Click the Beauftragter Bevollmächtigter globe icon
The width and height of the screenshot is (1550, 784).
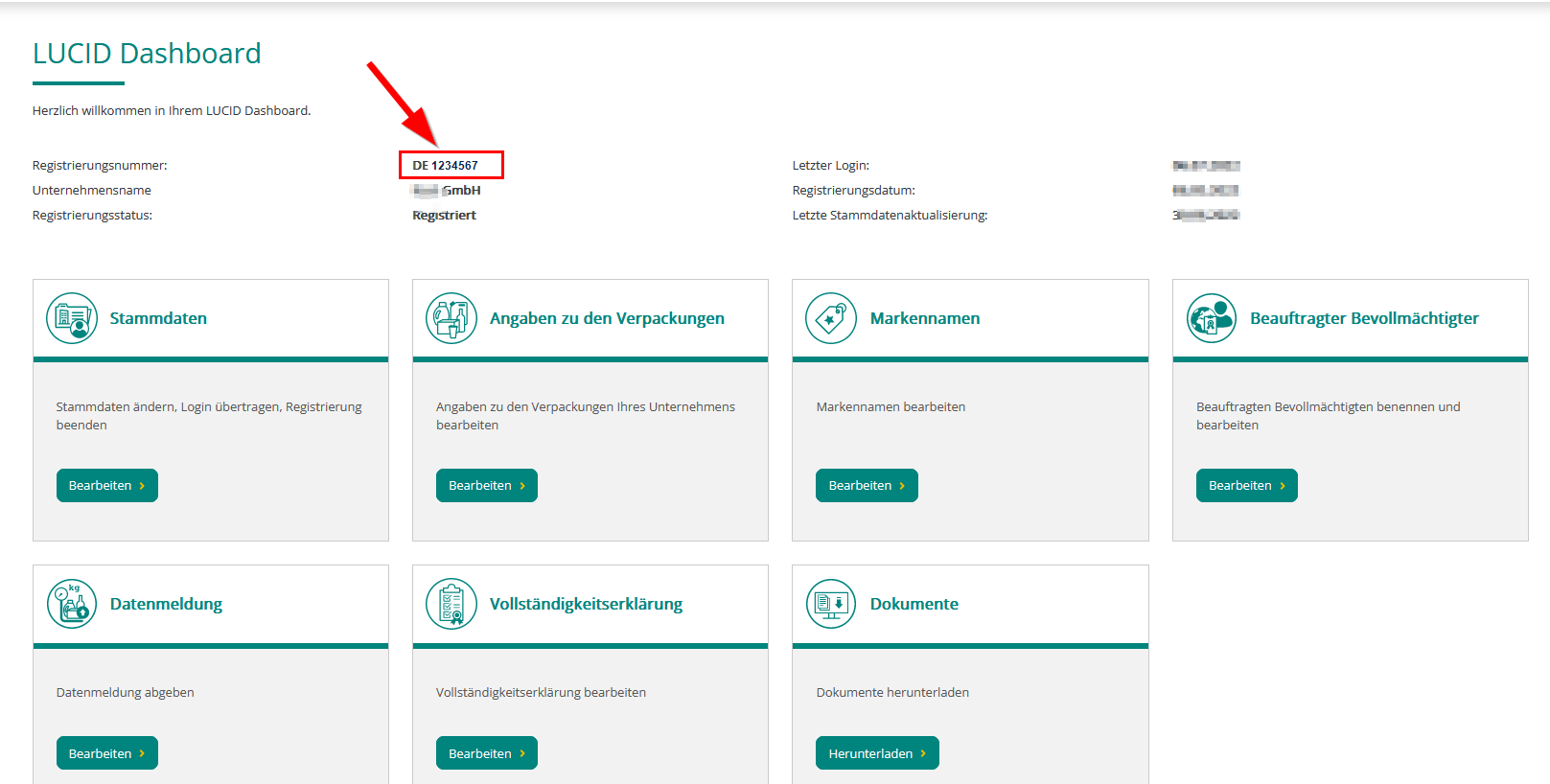pyautogui.click(x=1212, y=318)
